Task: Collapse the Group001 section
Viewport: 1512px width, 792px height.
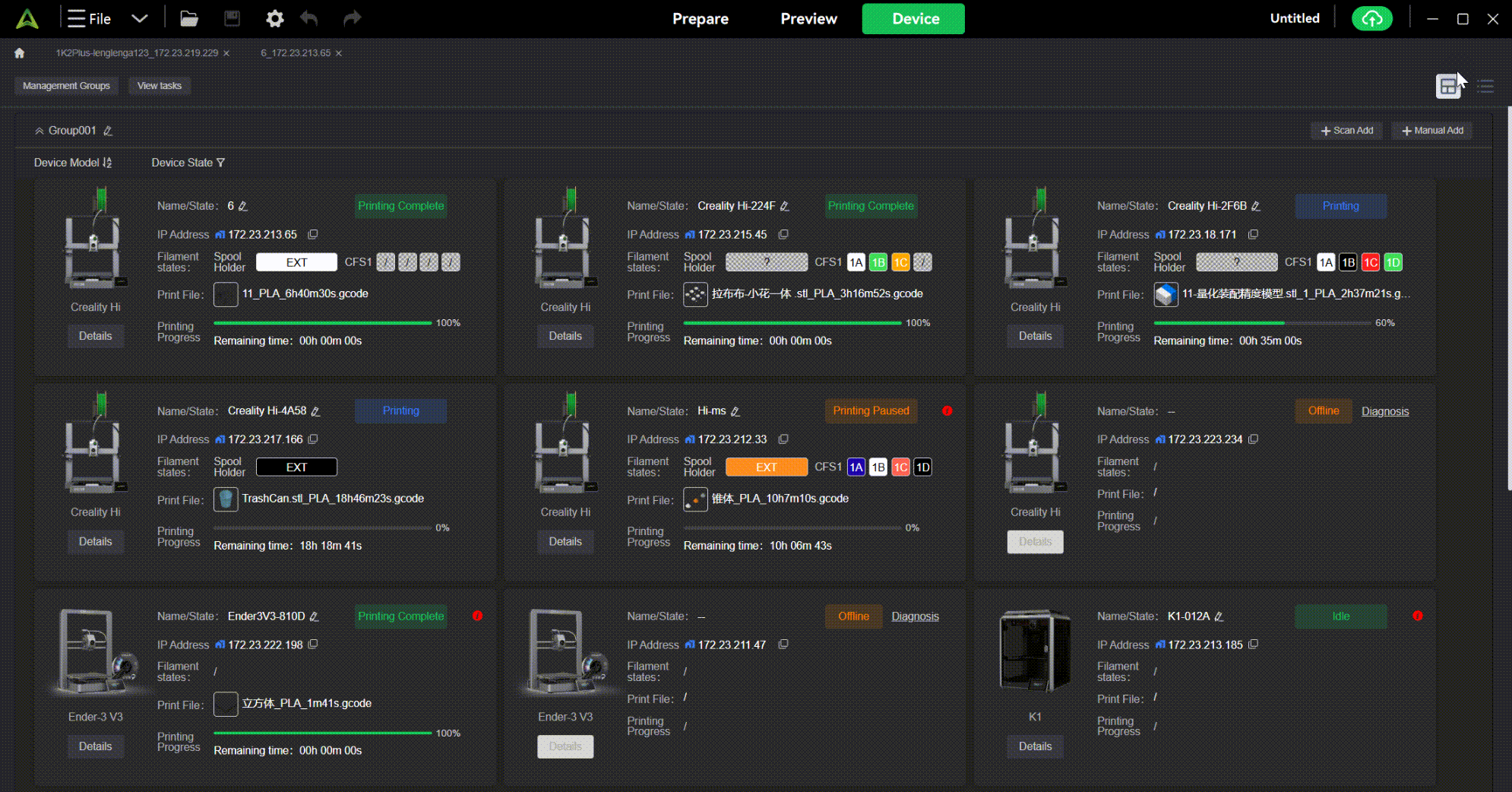Action: click(39, 131)
